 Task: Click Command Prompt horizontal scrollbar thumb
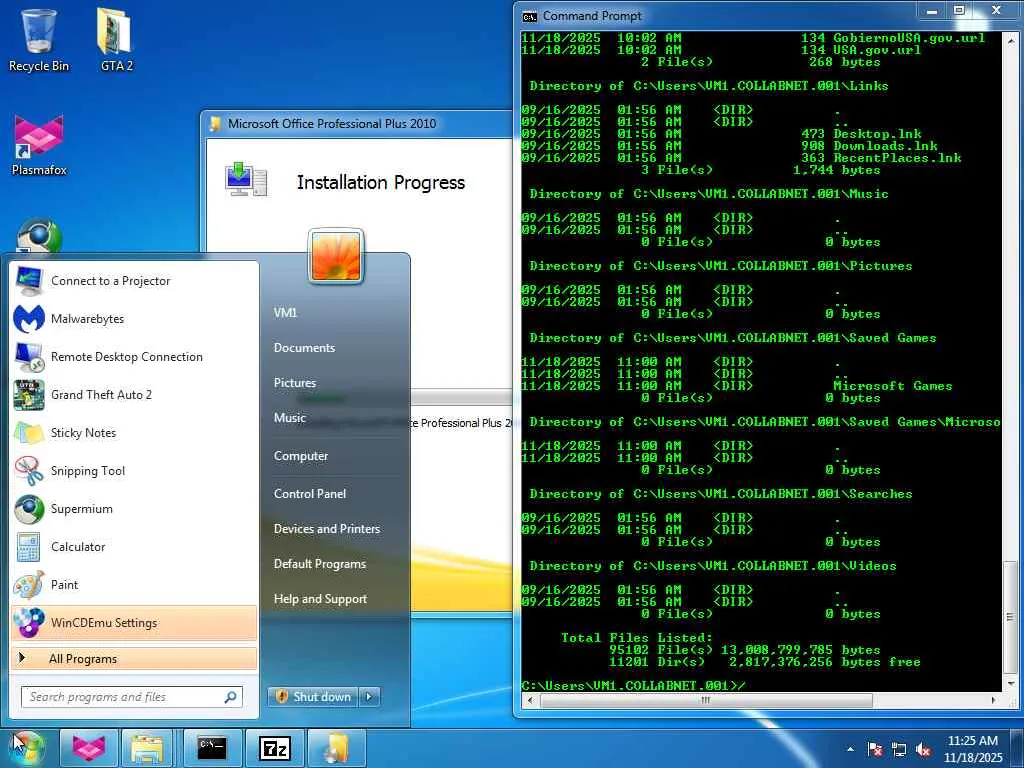707,700
